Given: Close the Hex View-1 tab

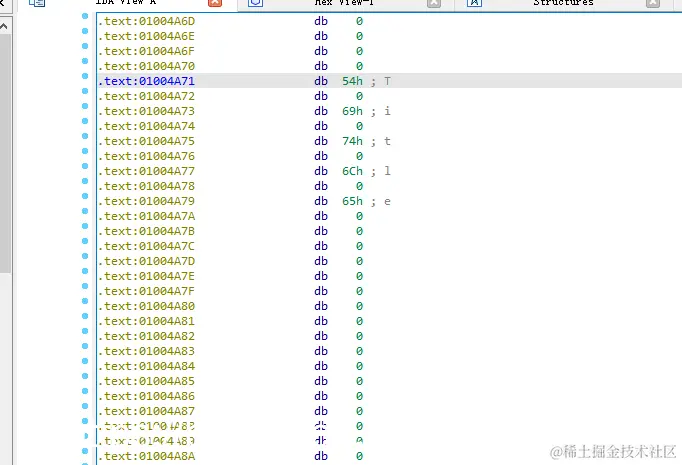Looking at the screenshot, I should click(x=434, y=3).
